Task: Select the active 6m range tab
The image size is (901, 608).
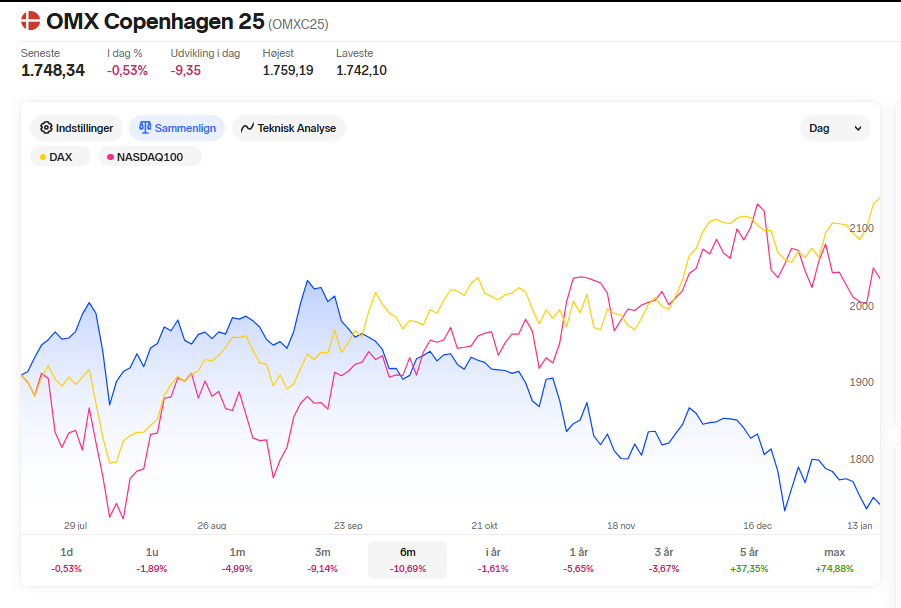Action: [x=407, y=560]
